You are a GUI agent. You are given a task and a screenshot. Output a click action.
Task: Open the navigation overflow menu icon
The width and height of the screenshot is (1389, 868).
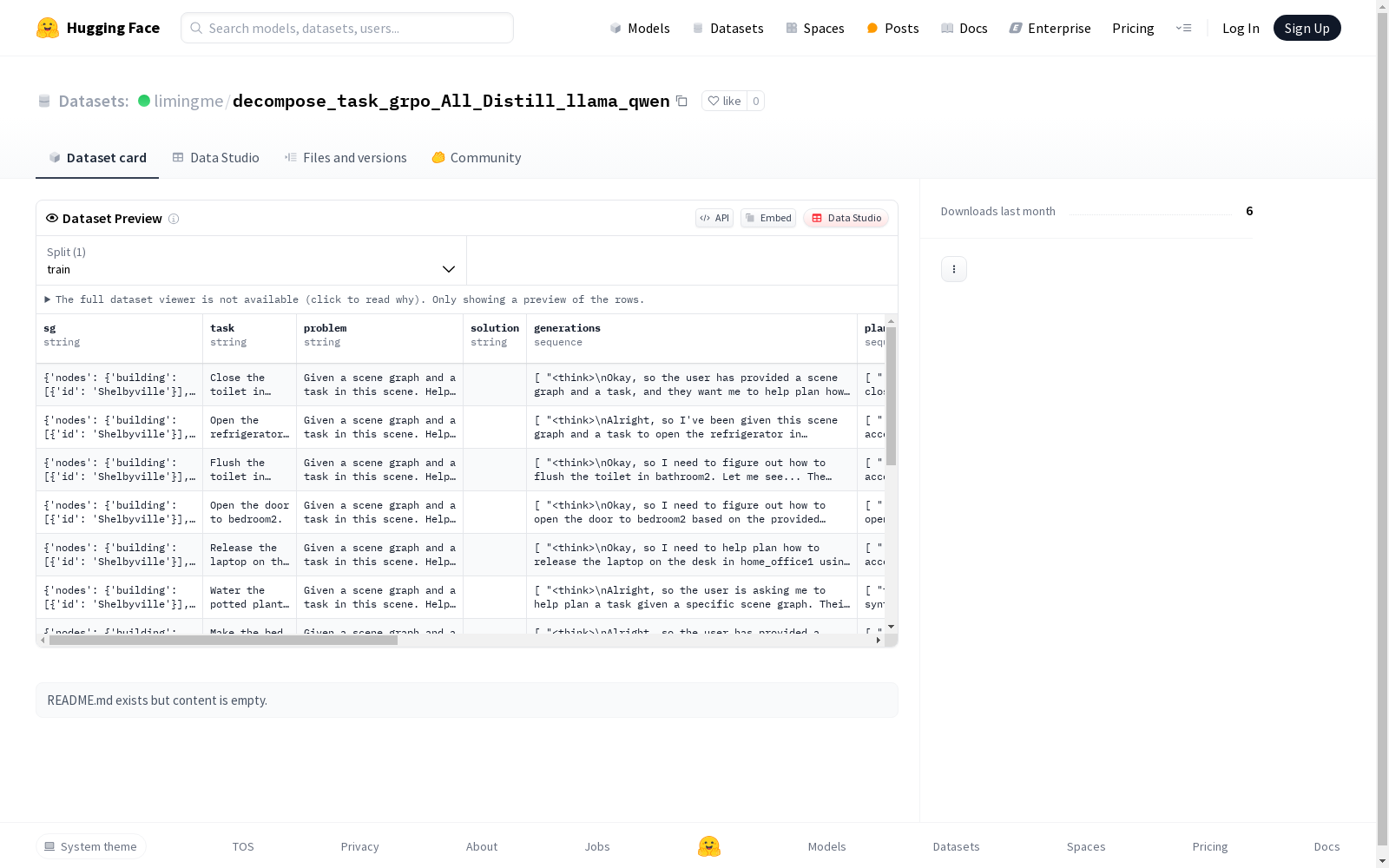(x=1184, y=28)
